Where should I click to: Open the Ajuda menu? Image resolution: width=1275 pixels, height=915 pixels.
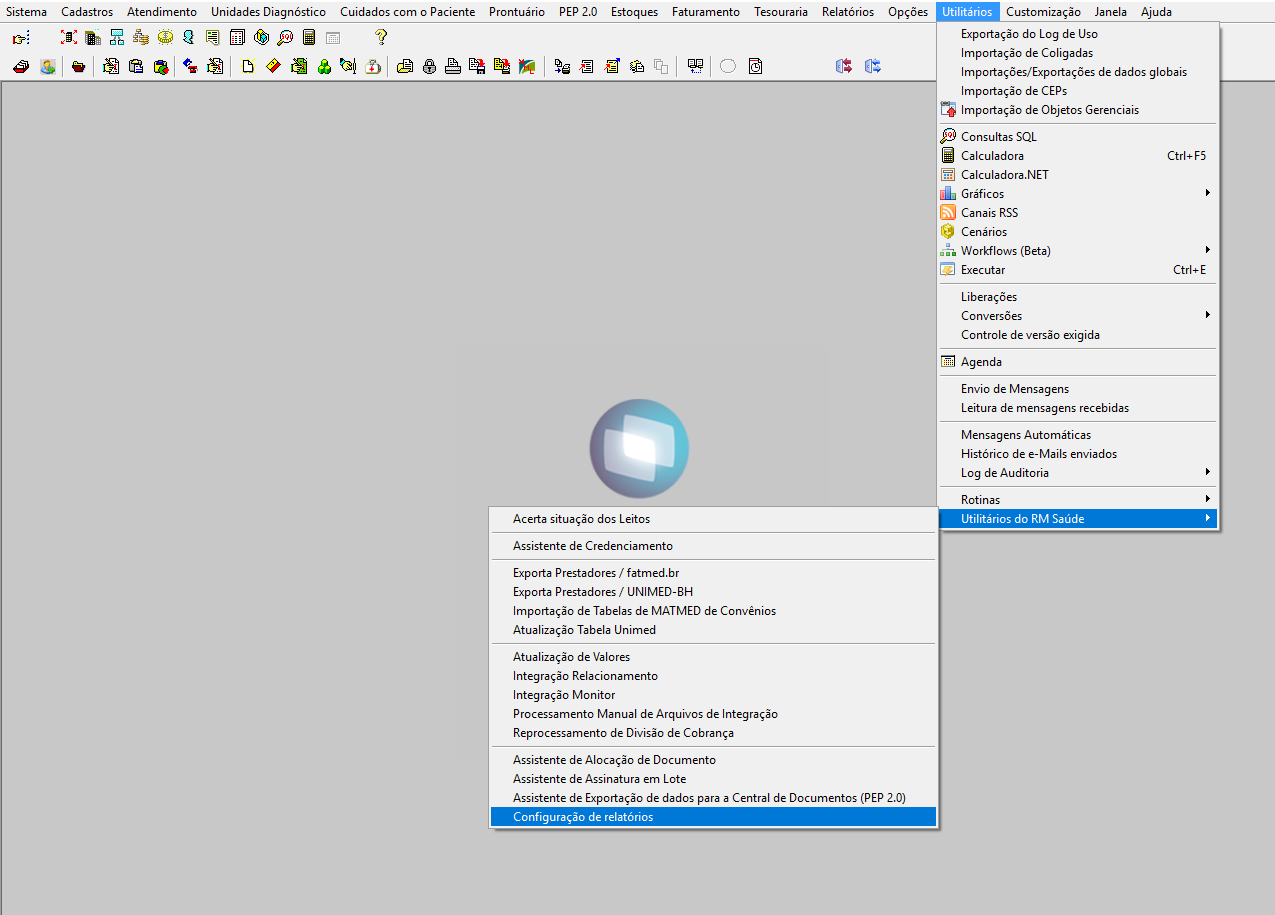[x=1156, y=12]
